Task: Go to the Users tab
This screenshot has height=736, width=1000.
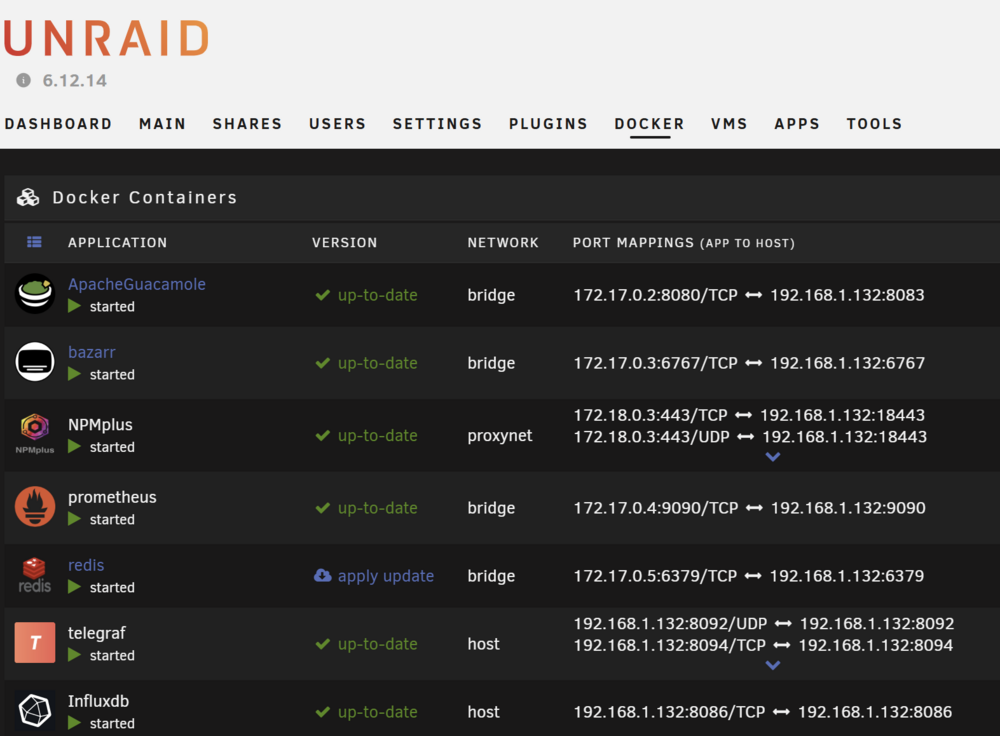Action: click(337, 124)
